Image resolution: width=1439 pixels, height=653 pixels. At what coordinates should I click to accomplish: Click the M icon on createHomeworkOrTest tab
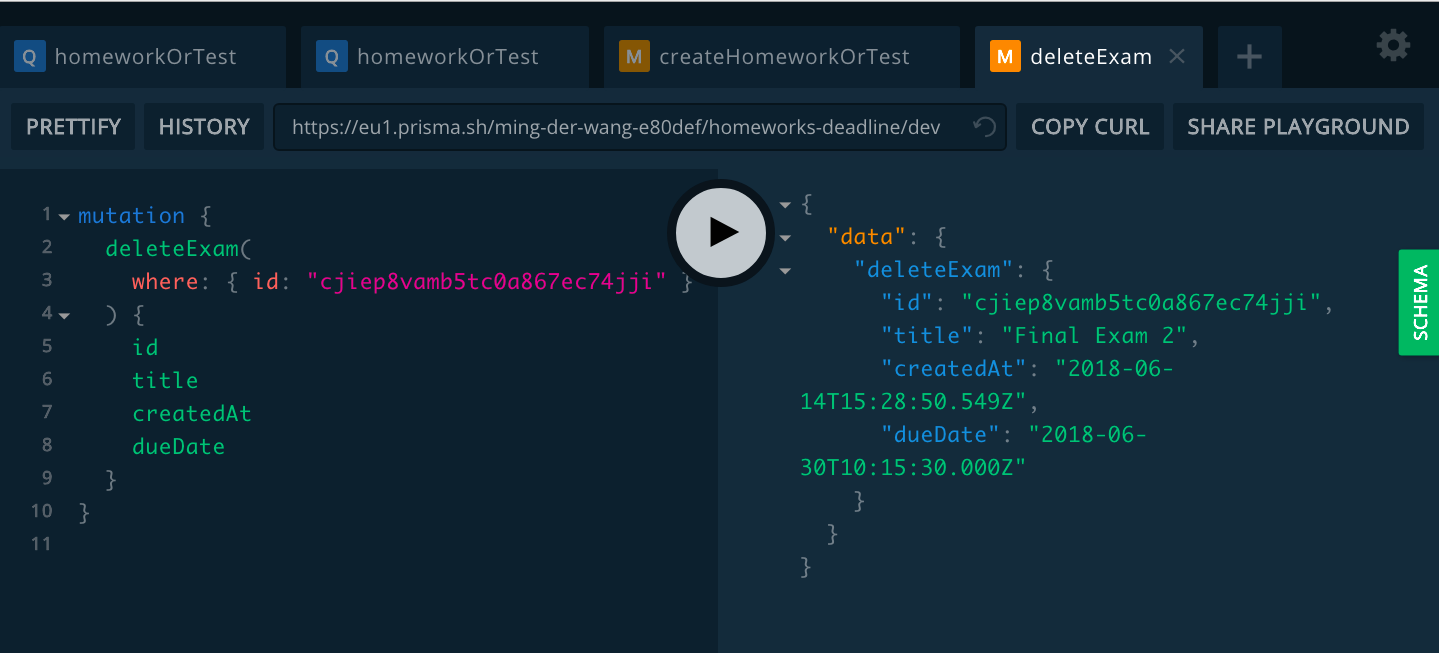tap(634, 57)
